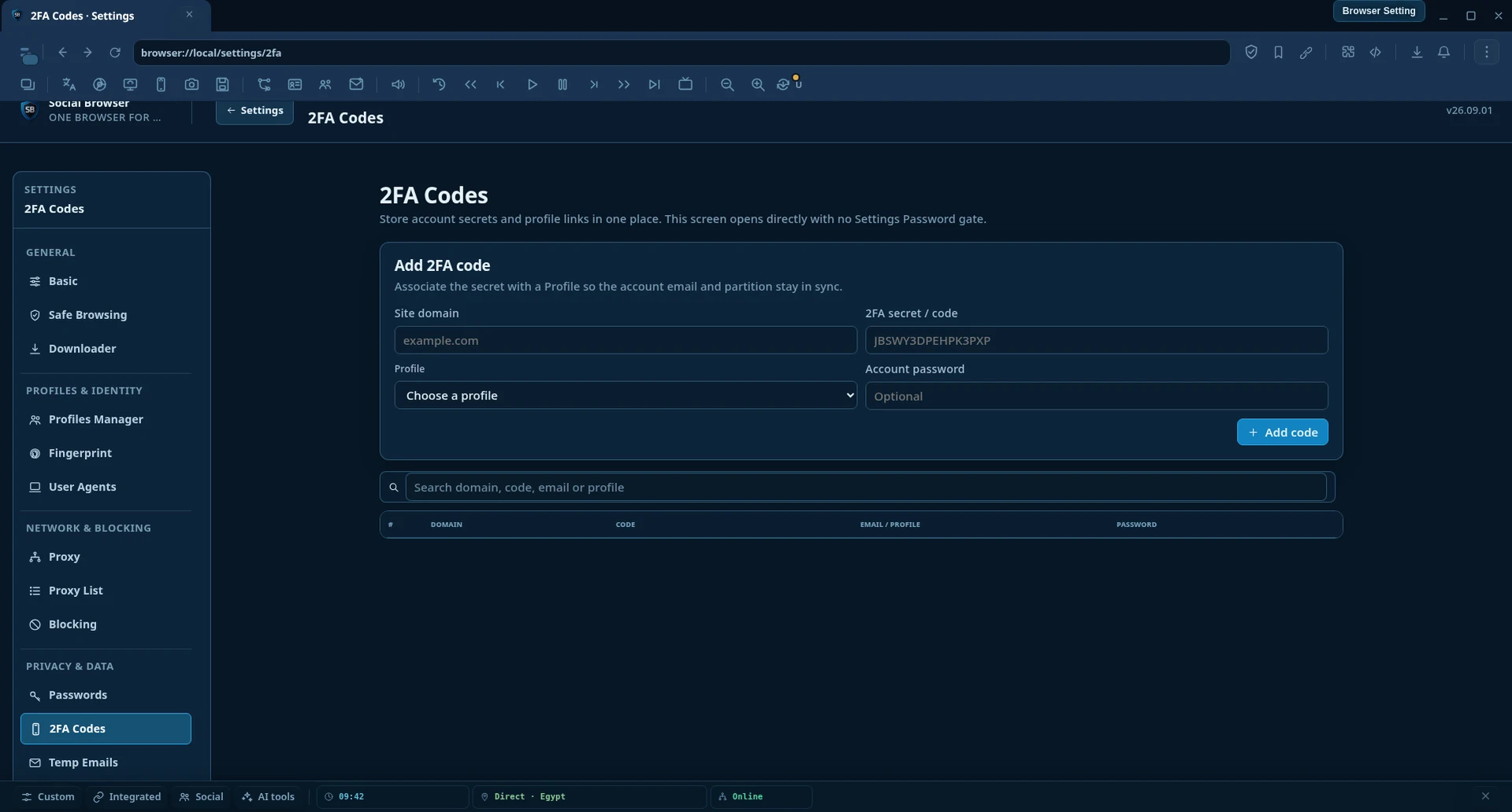Image resolution: width=1512 pixels, height=812 pixels.
Task: Open Proxy settings in sidebar
Action: (x=106, y=557)
